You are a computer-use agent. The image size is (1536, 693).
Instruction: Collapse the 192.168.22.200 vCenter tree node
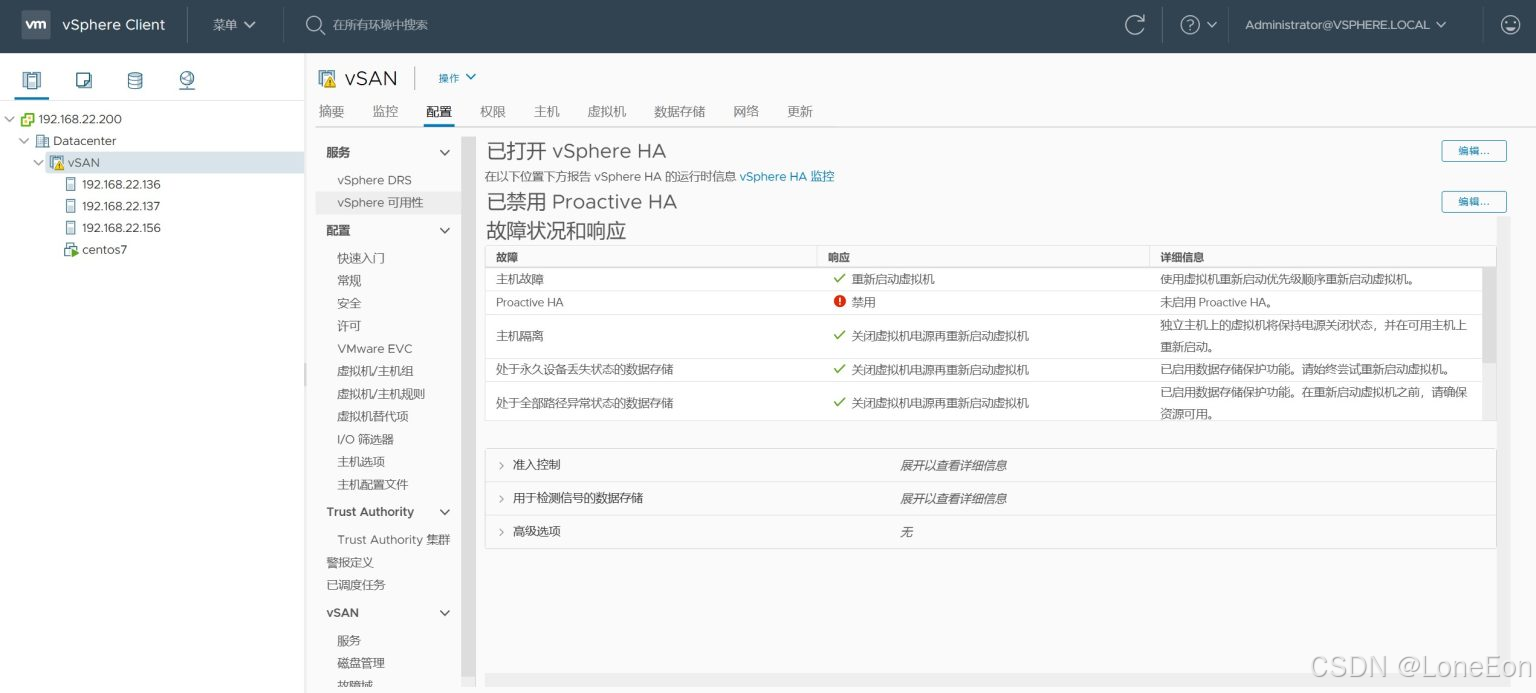pos(10,119)
